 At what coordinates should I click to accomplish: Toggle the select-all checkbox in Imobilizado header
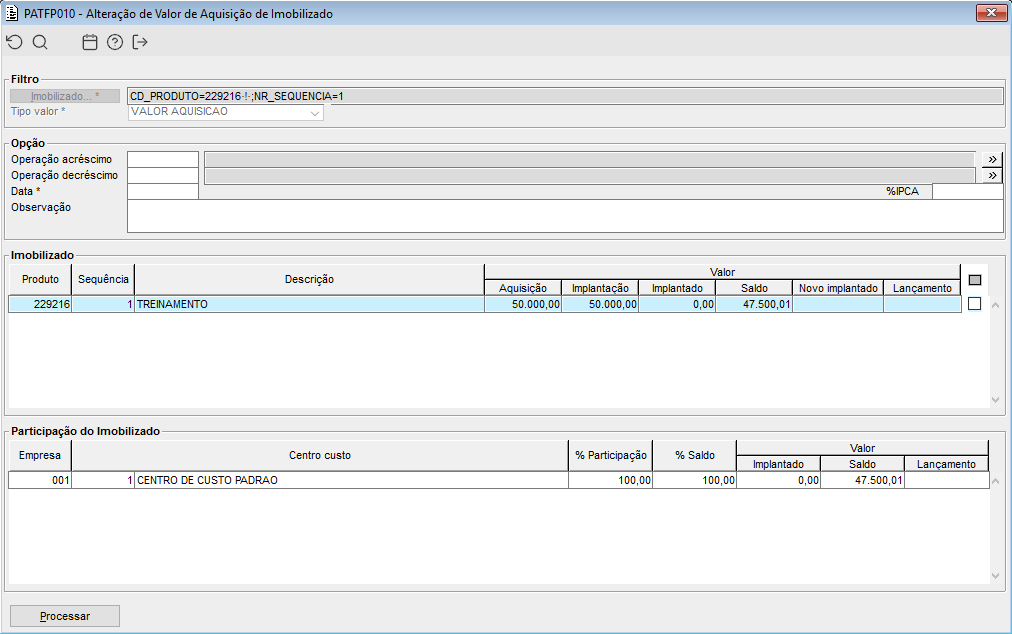pos(975,280)
